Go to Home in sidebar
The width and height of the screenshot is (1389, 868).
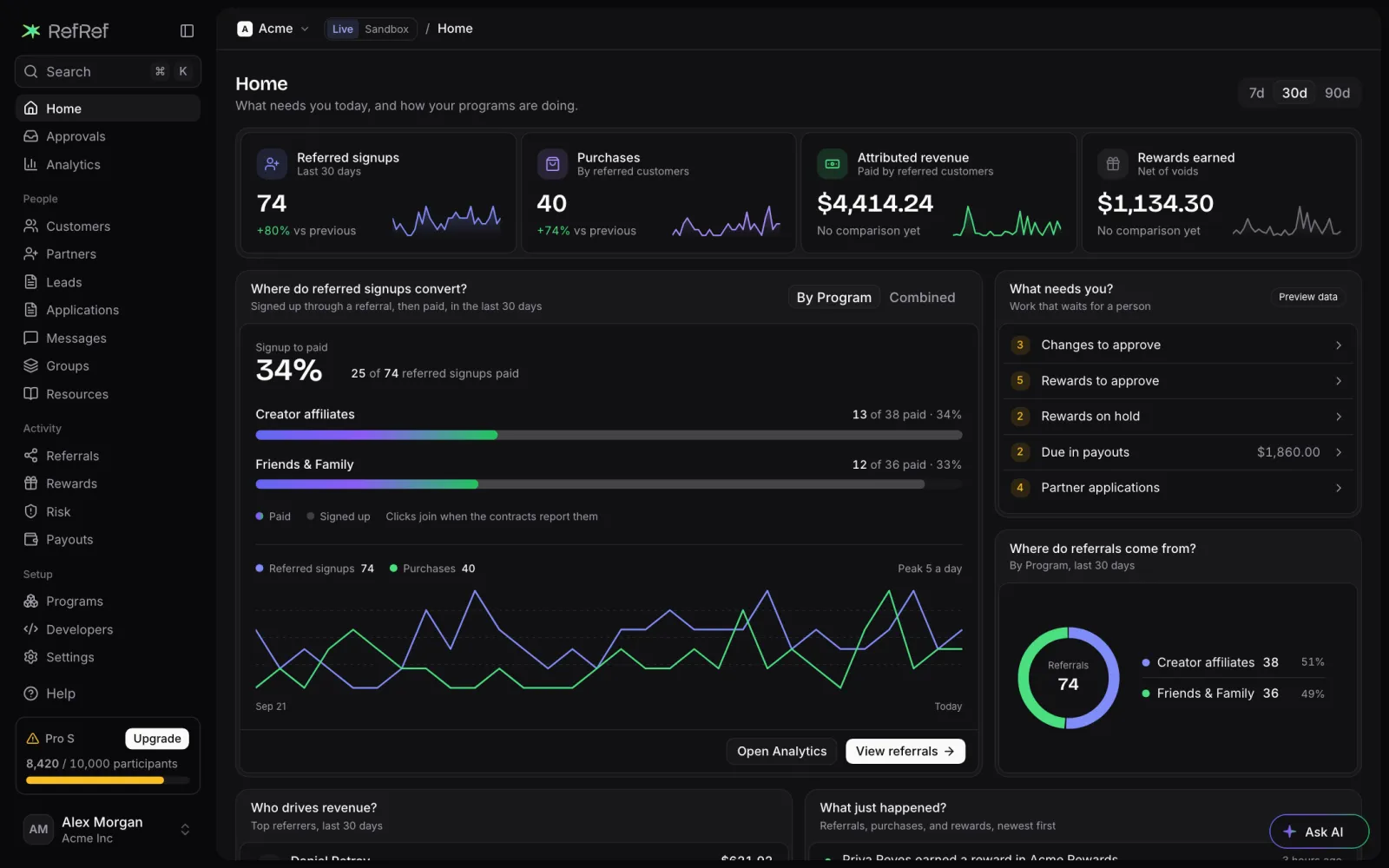[108, 108]
